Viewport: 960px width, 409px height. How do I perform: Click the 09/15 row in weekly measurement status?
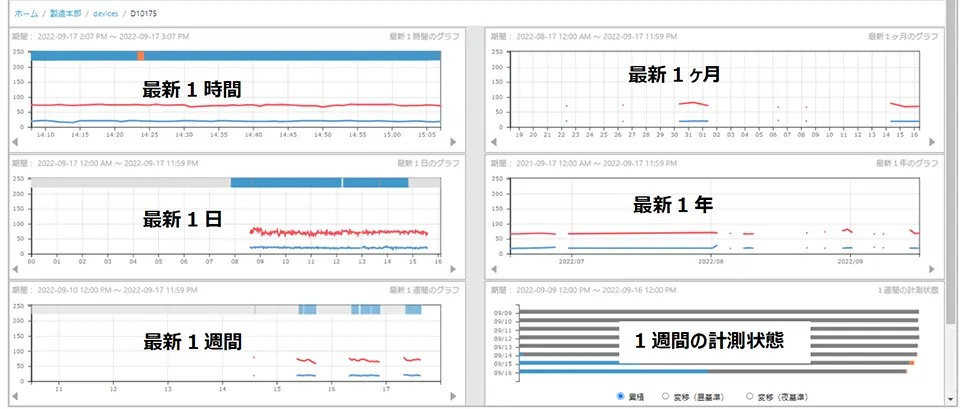pos(700,363)
